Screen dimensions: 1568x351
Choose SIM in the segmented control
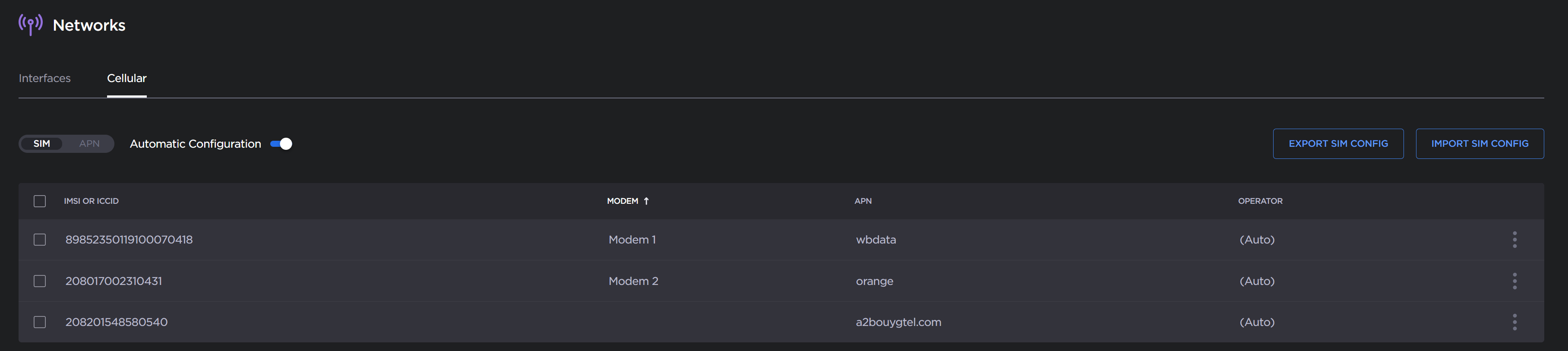pyautogui.click(x=41, y=144)
